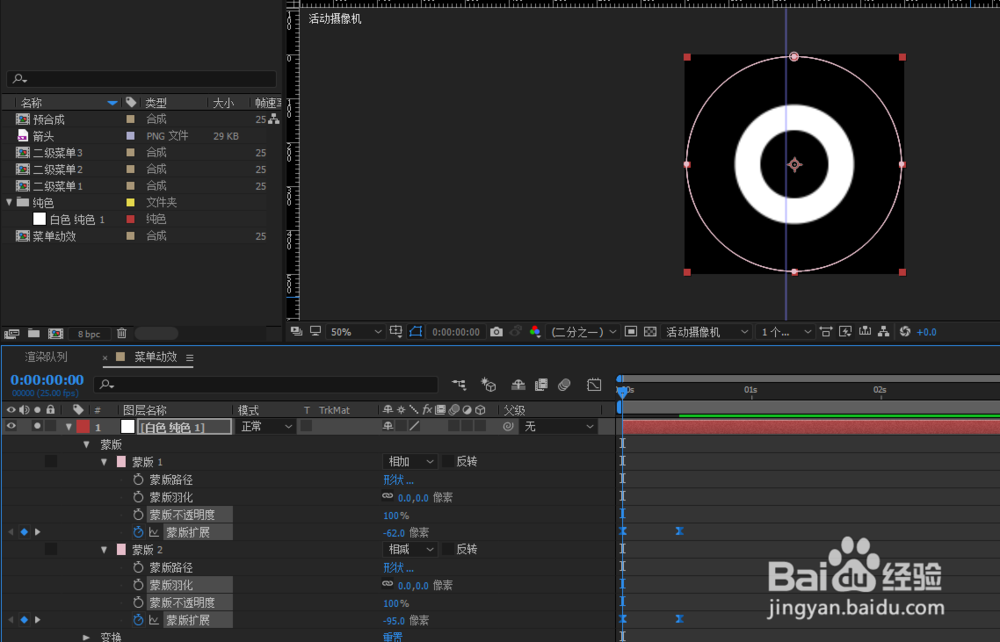This screenshot has width=1000, height=642.
Task: Toggle the lock box of 蒙版 1
Action: (x=51, y=461)
